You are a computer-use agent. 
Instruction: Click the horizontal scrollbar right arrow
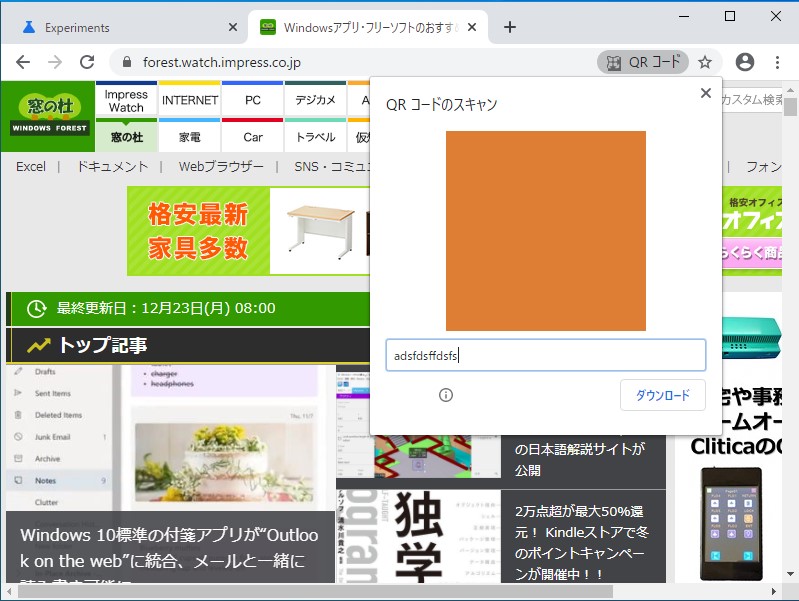click(x=774, y=591)
